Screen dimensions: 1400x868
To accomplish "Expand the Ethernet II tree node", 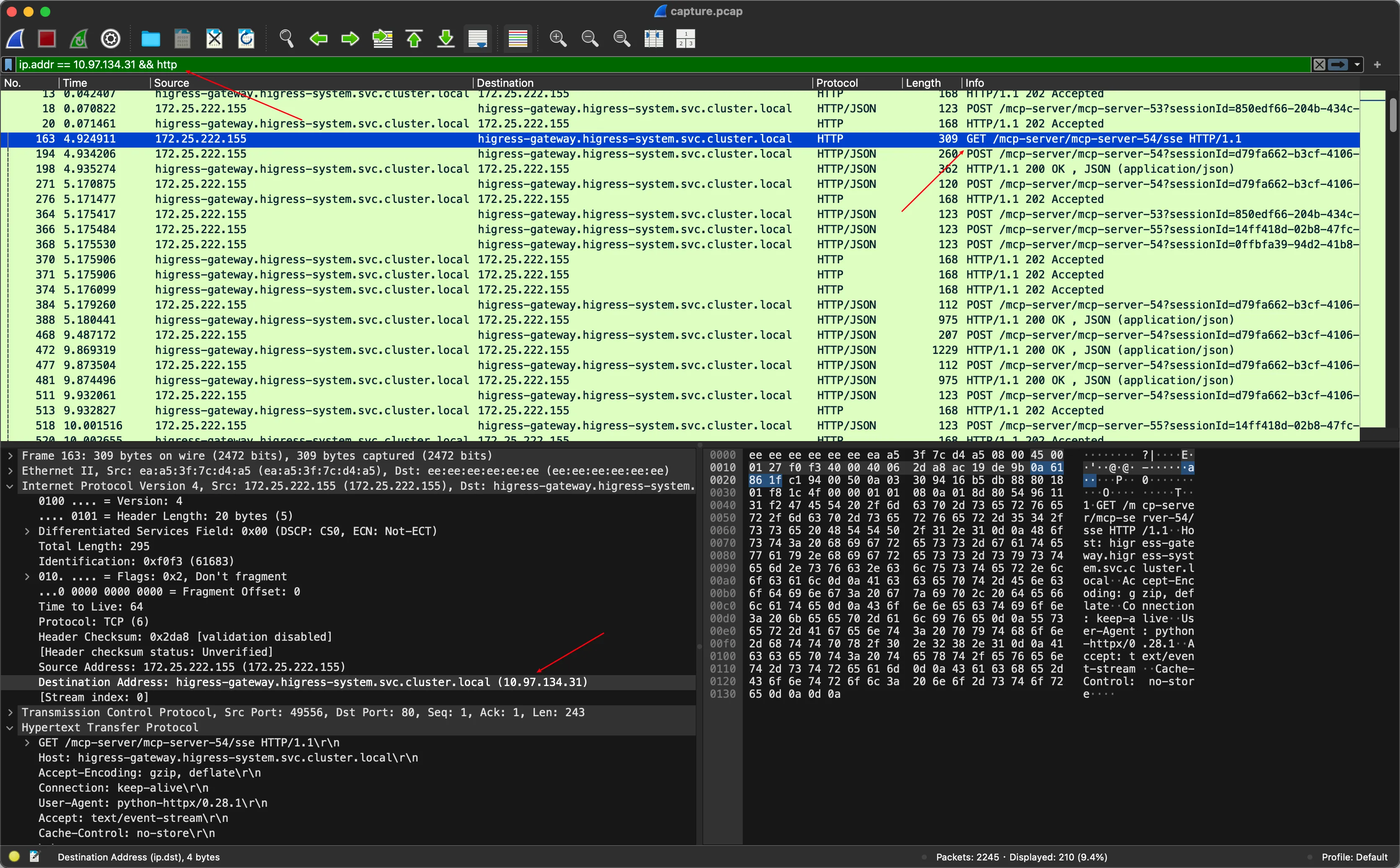I will [10, 471].
